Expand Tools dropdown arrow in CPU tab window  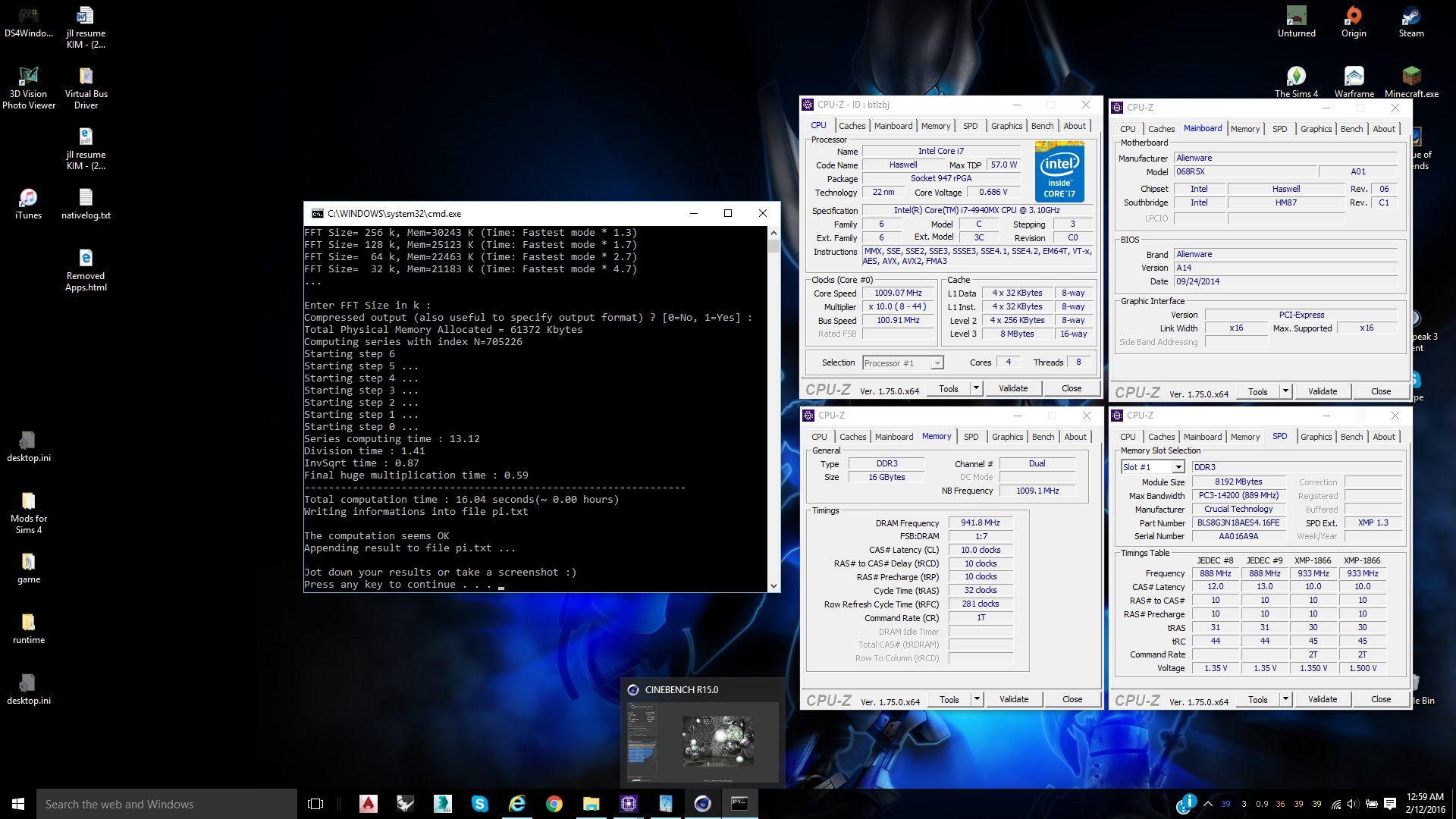tap(976, 388)
